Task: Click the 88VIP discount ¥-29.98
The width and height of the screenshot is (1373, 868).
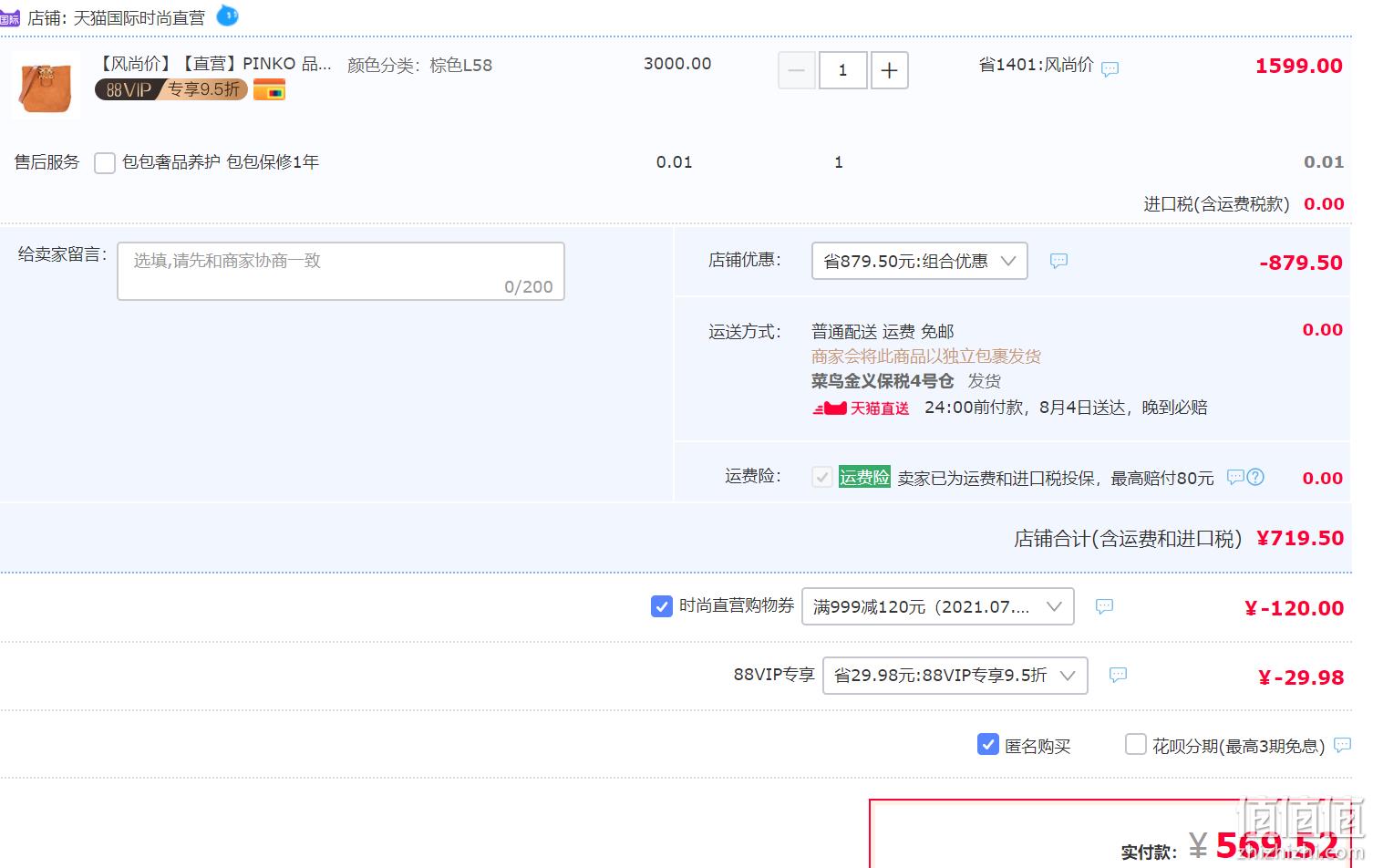Action: pos(1301,677)
